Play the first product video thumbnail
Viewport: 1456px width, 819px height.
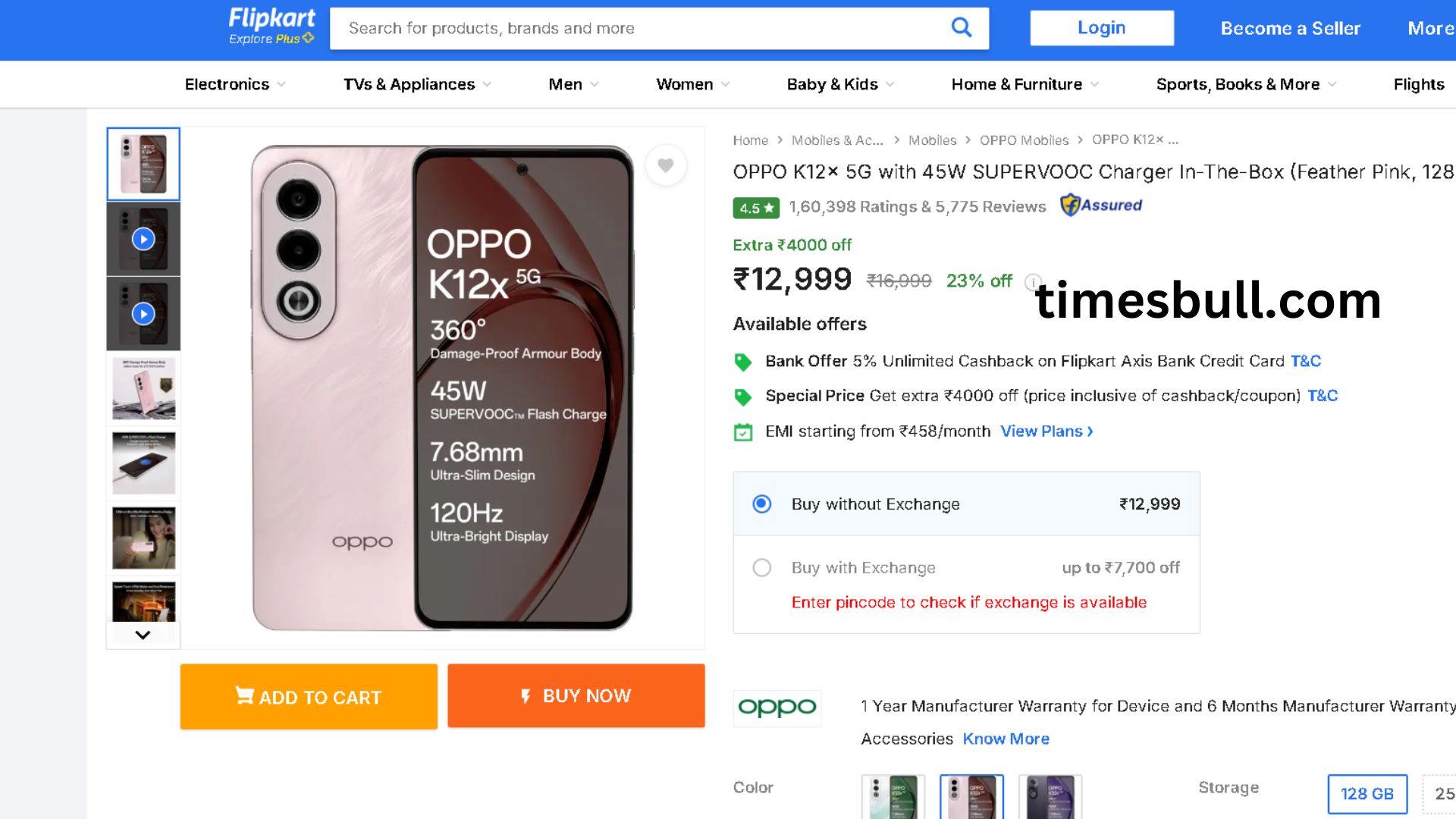(143, 240)
